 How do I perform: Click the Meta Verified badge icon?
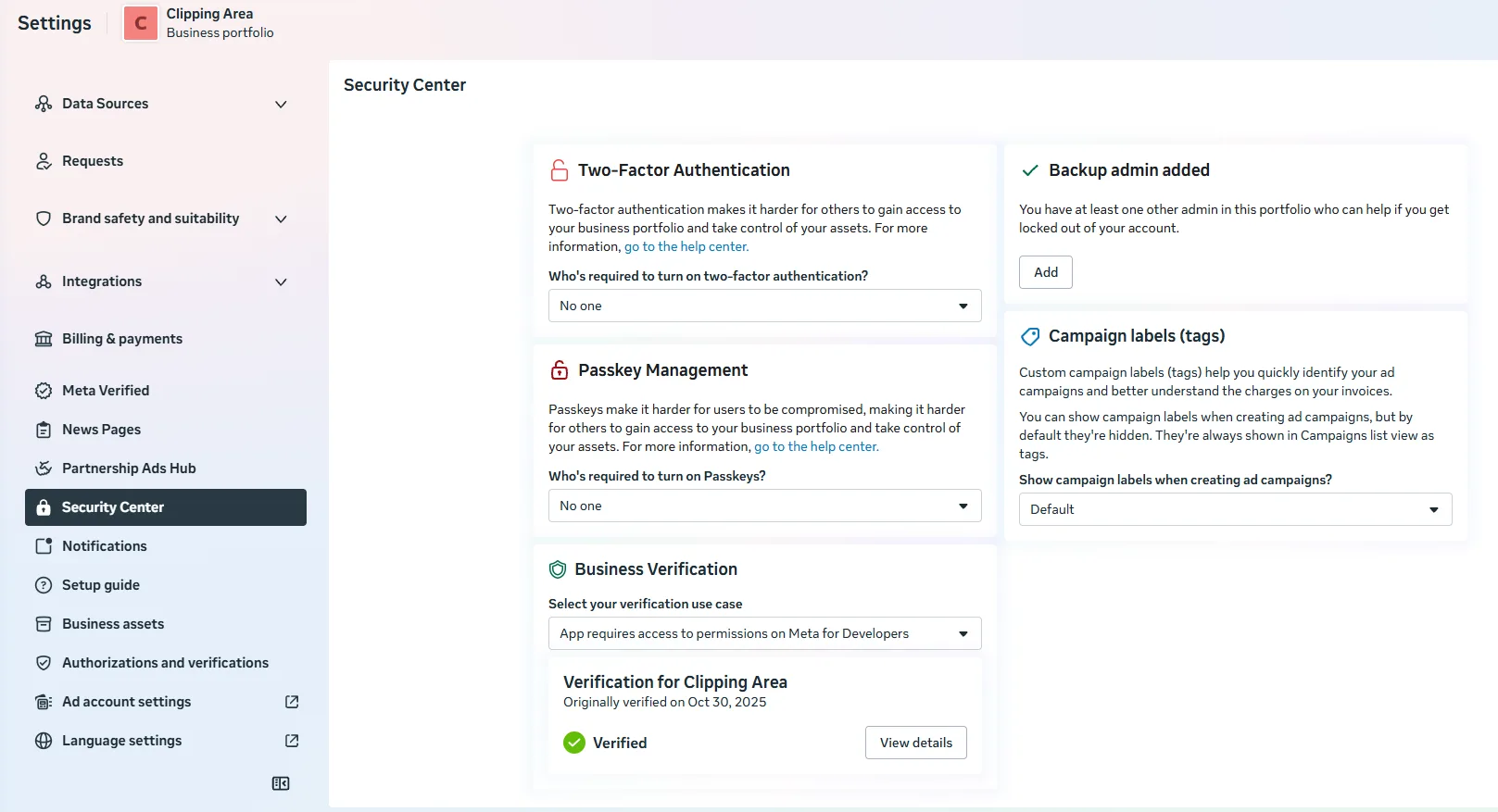[44, 391]
